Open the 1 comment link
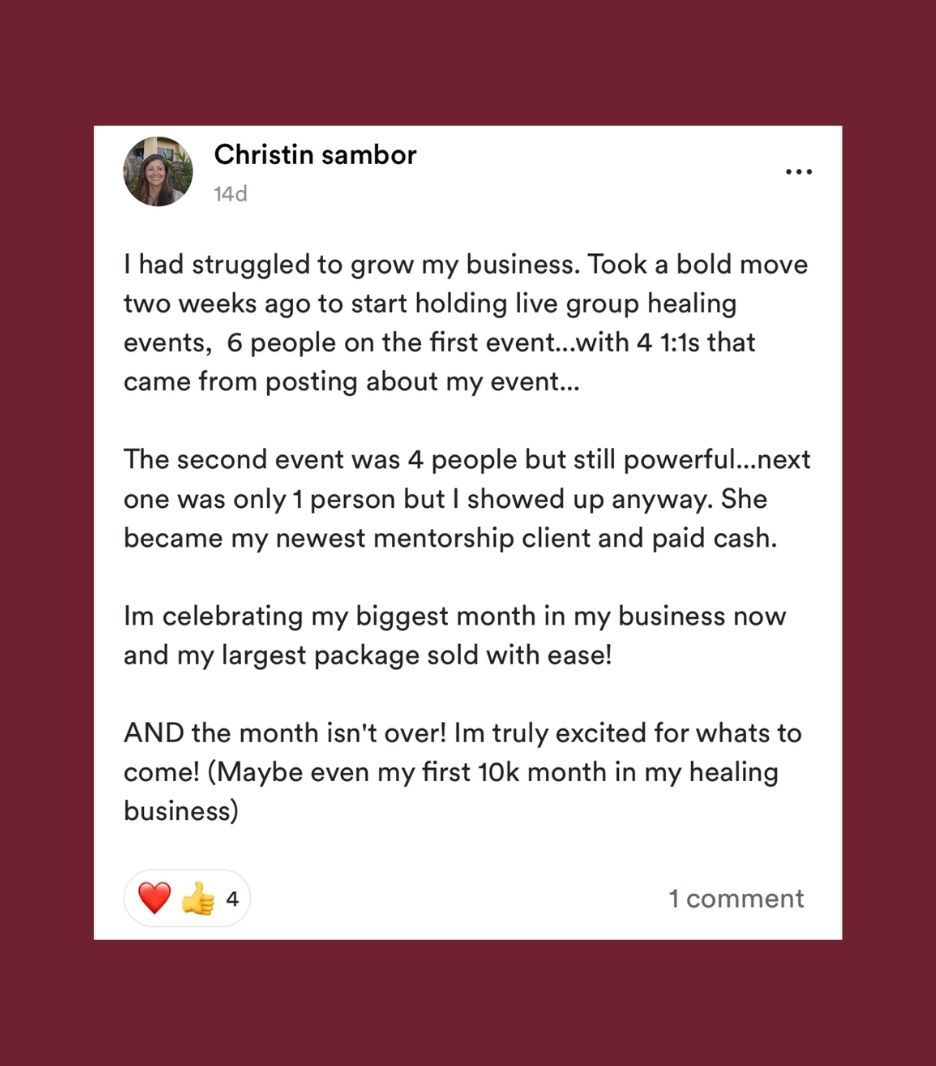The image size is (936, 1066). [x=736, y=899]
